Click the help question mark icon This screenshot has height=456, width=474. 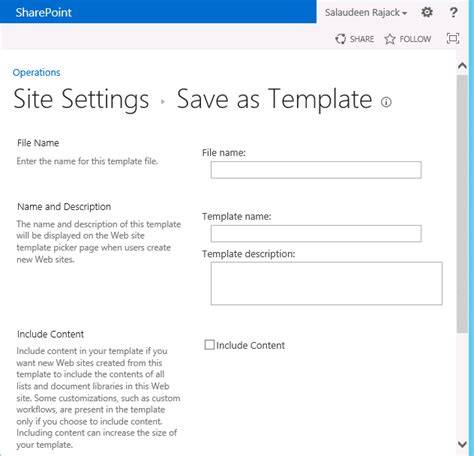pos(453,12)
